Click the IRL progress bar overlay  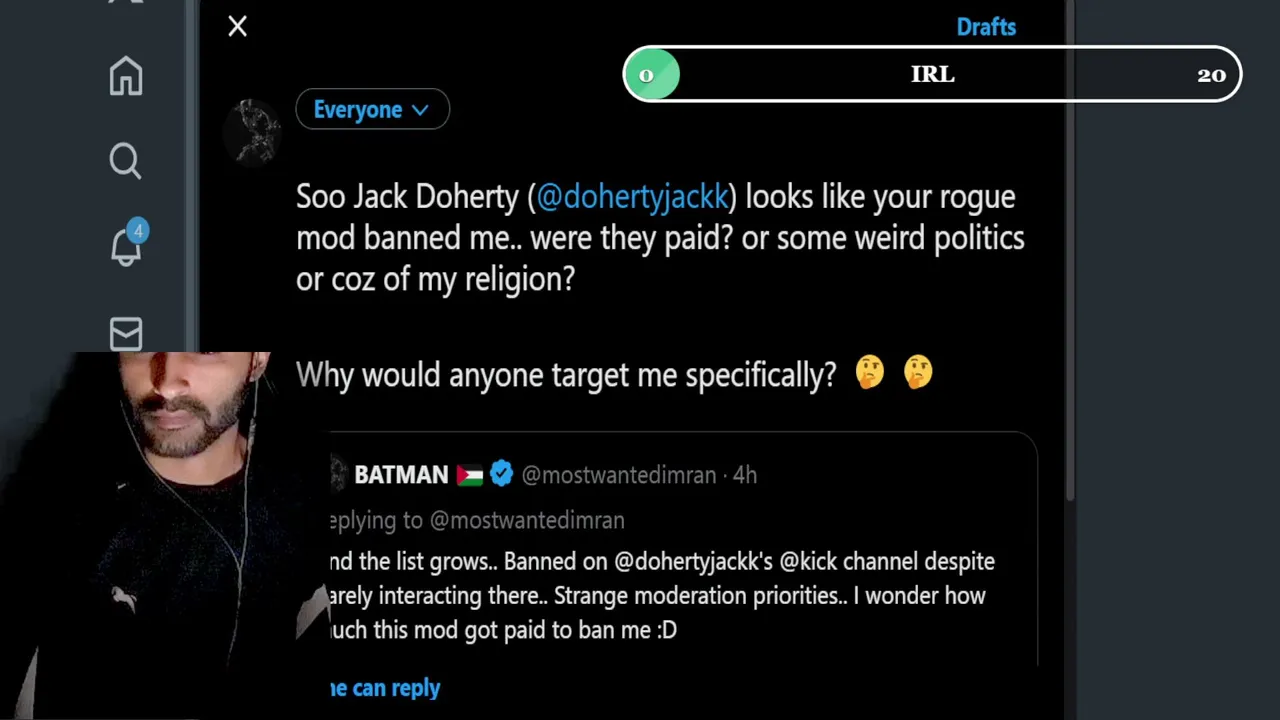point(932,75)
